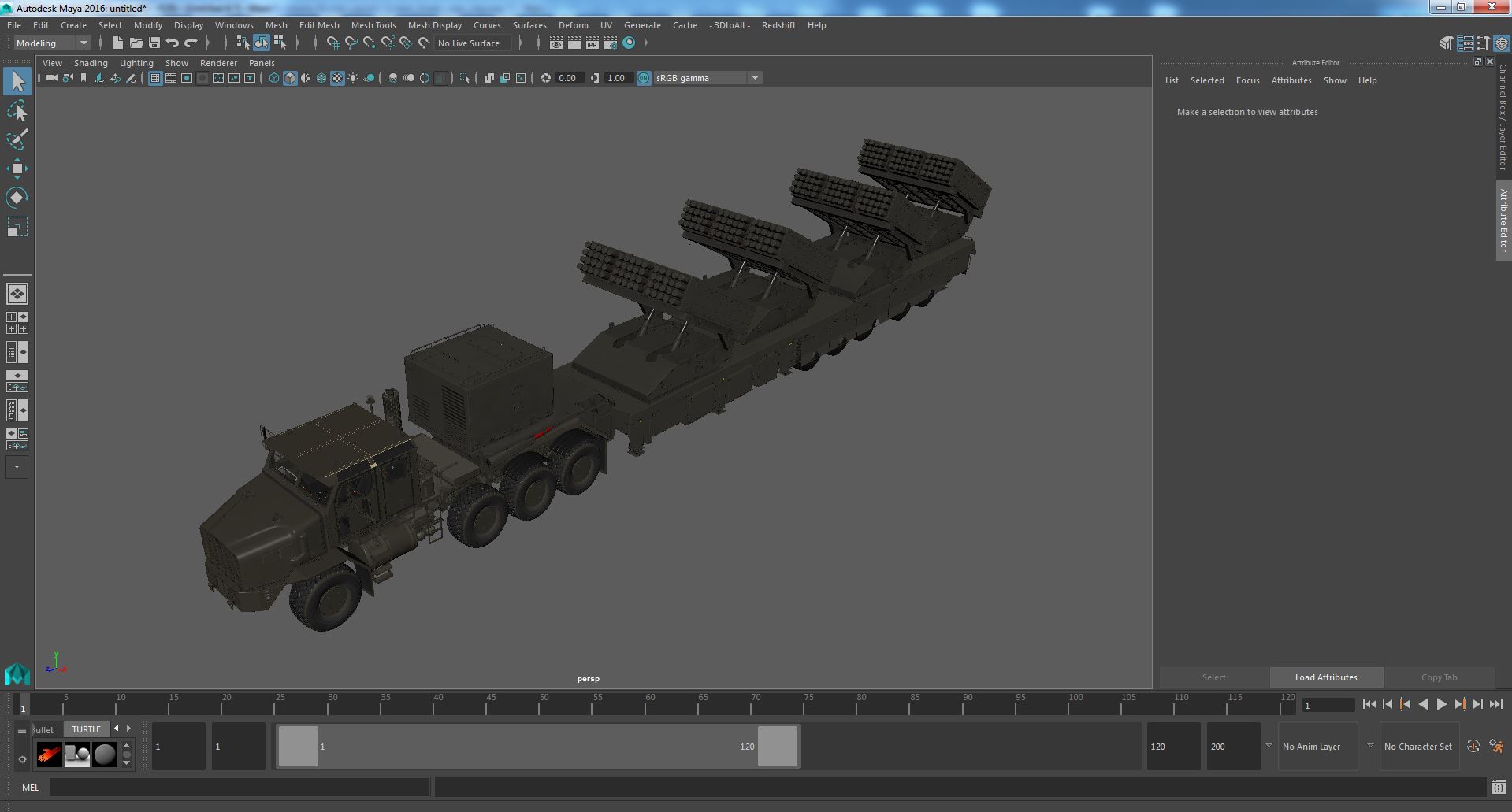This screenshot has height=812, width=1512.
Task: Activate the Move tool
Action: click(x=17, y=169)
